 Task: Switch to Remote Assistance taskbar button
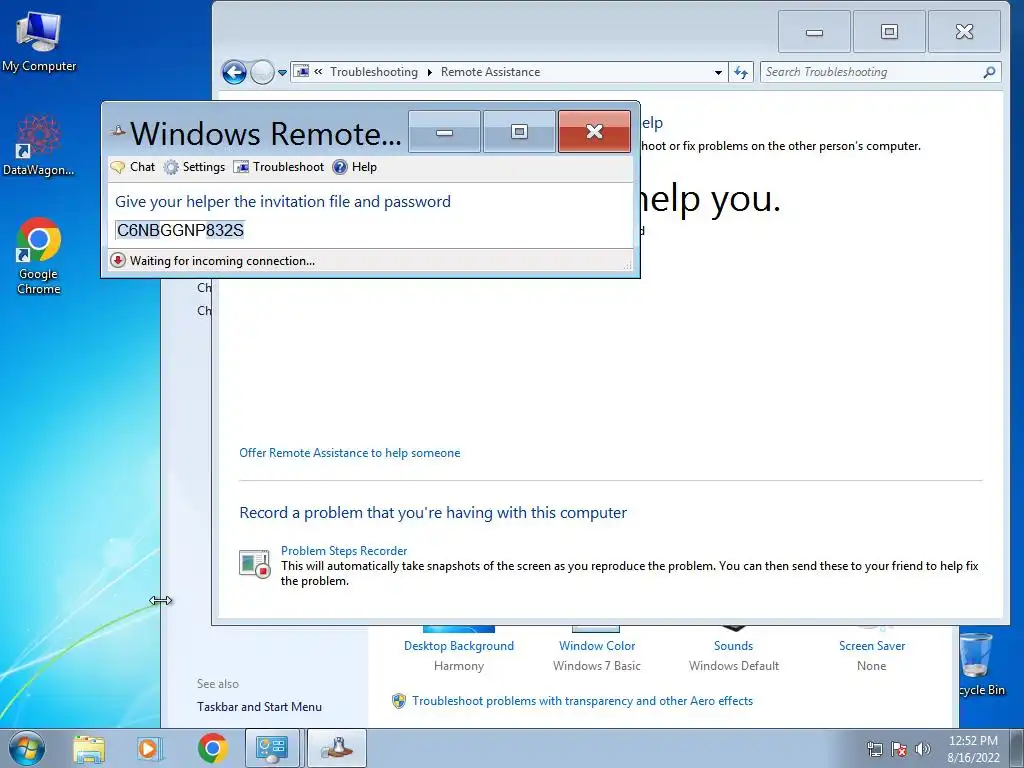(337, 748)
